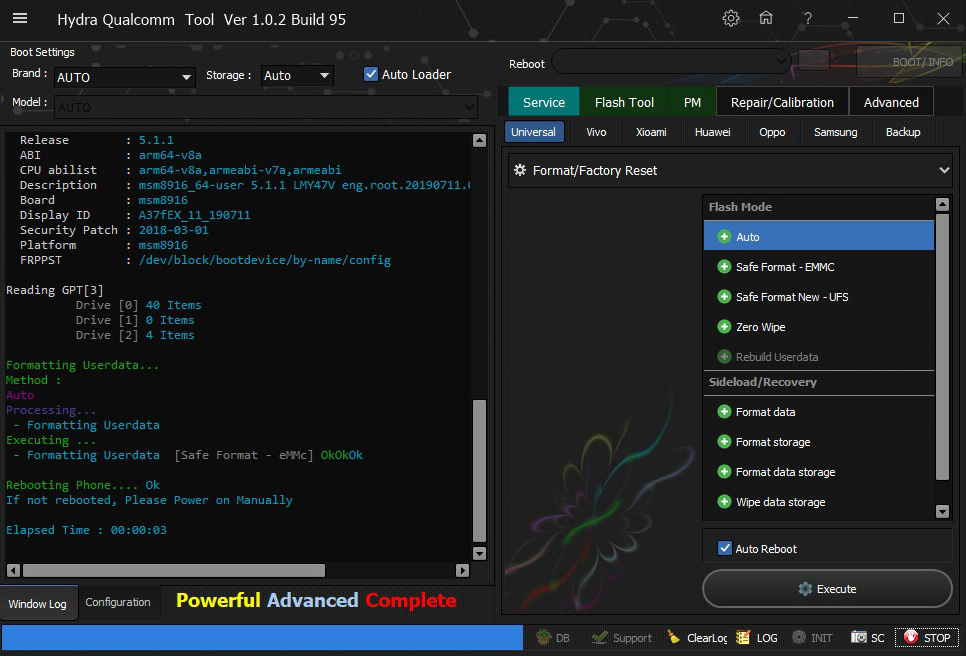
Task: Click the small button beside Reboot dropdown
Action: point(813,60)
